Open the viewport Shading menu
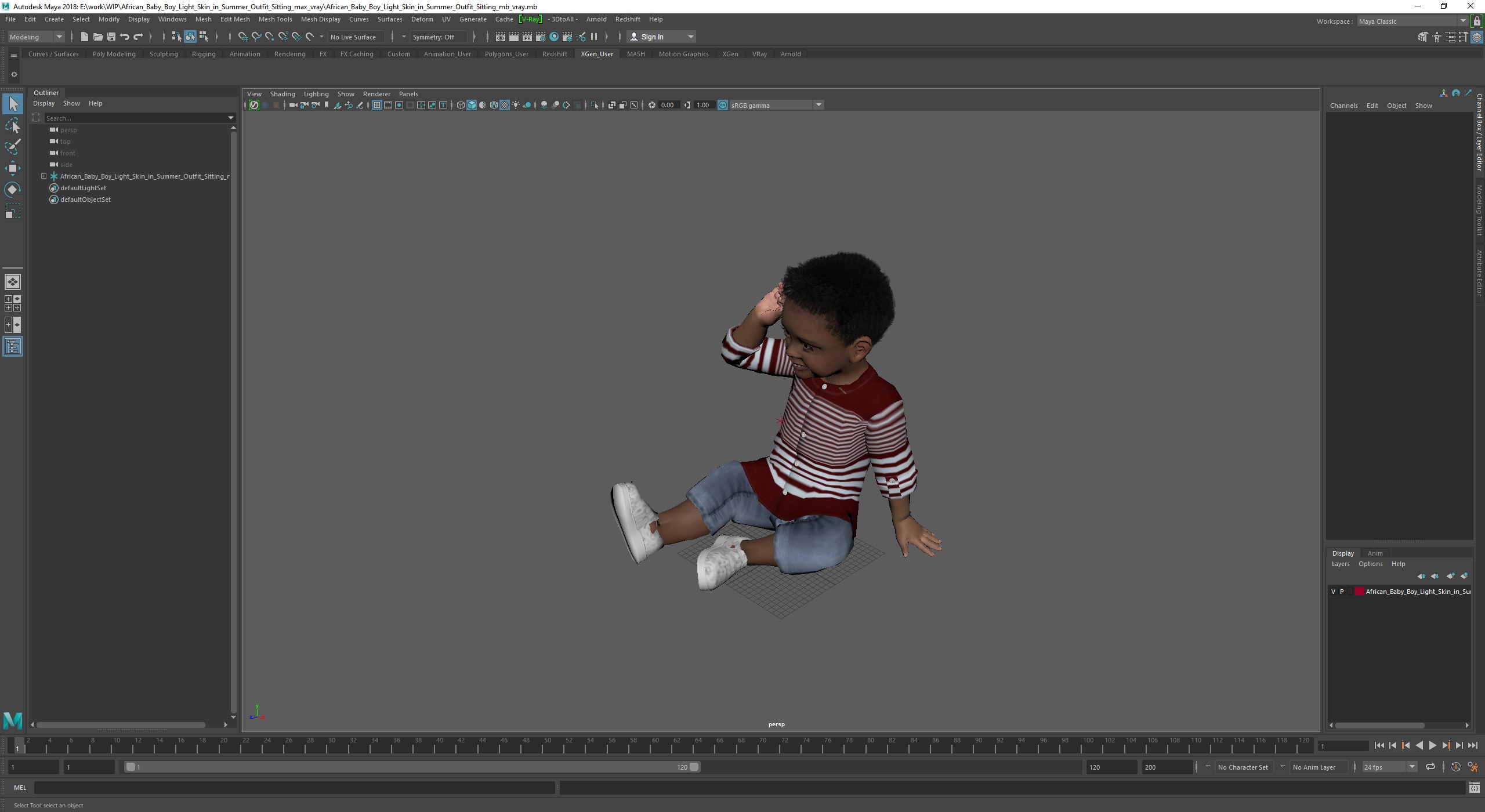Screen dimensions: 1485x812 tap(282, 94)
